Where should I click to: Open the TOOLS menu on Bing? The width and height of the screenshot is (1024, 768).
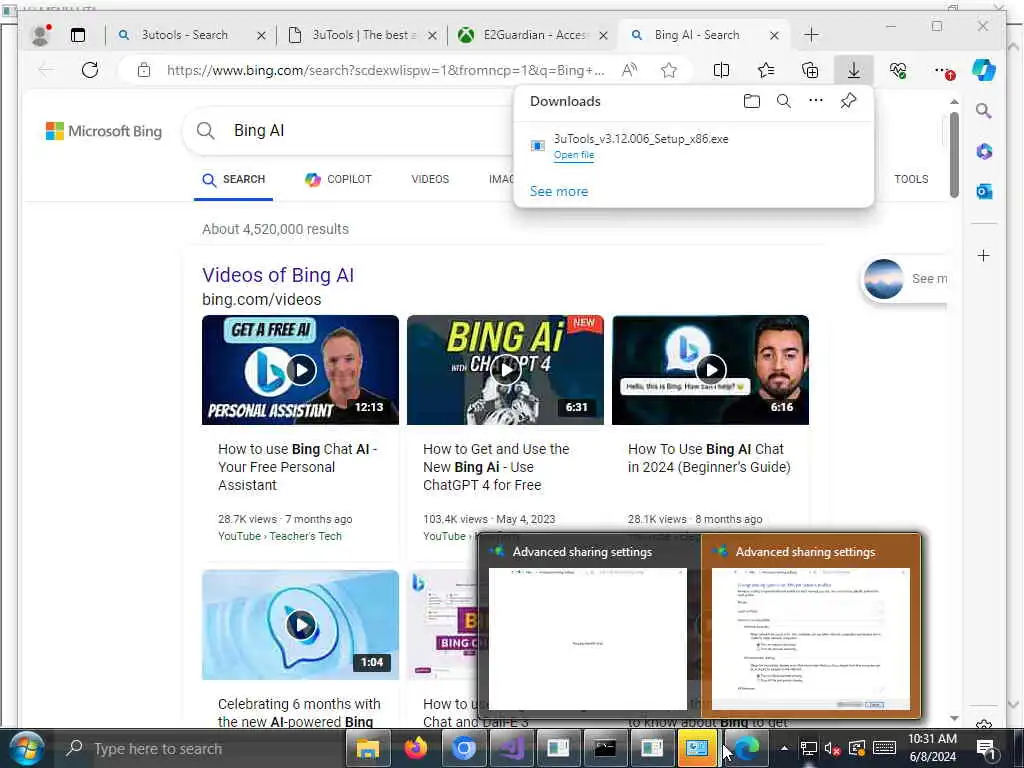[x=911, y=179]
